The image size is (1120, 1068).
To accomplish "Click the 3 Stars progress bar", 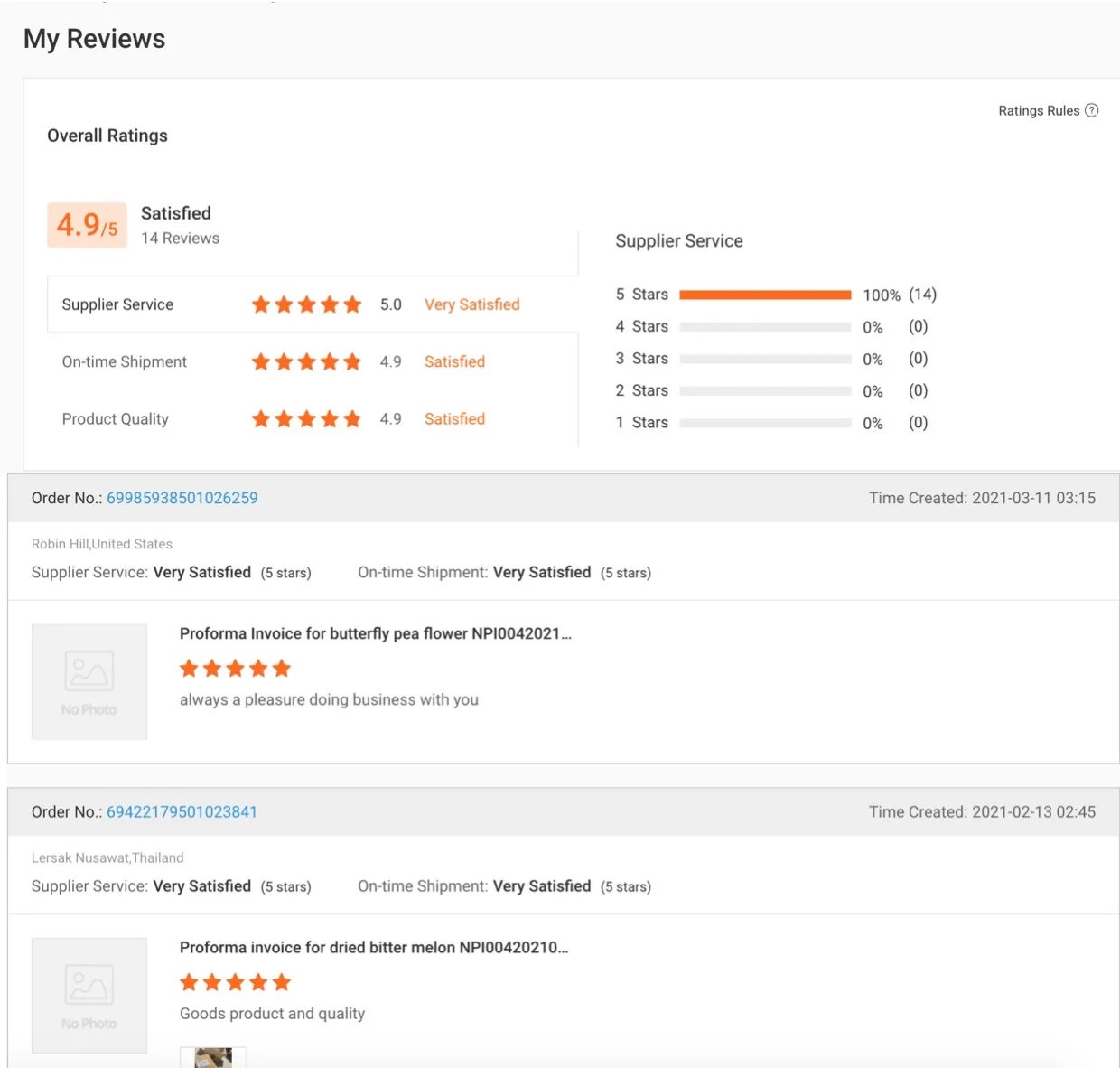I will click(765, 359).
